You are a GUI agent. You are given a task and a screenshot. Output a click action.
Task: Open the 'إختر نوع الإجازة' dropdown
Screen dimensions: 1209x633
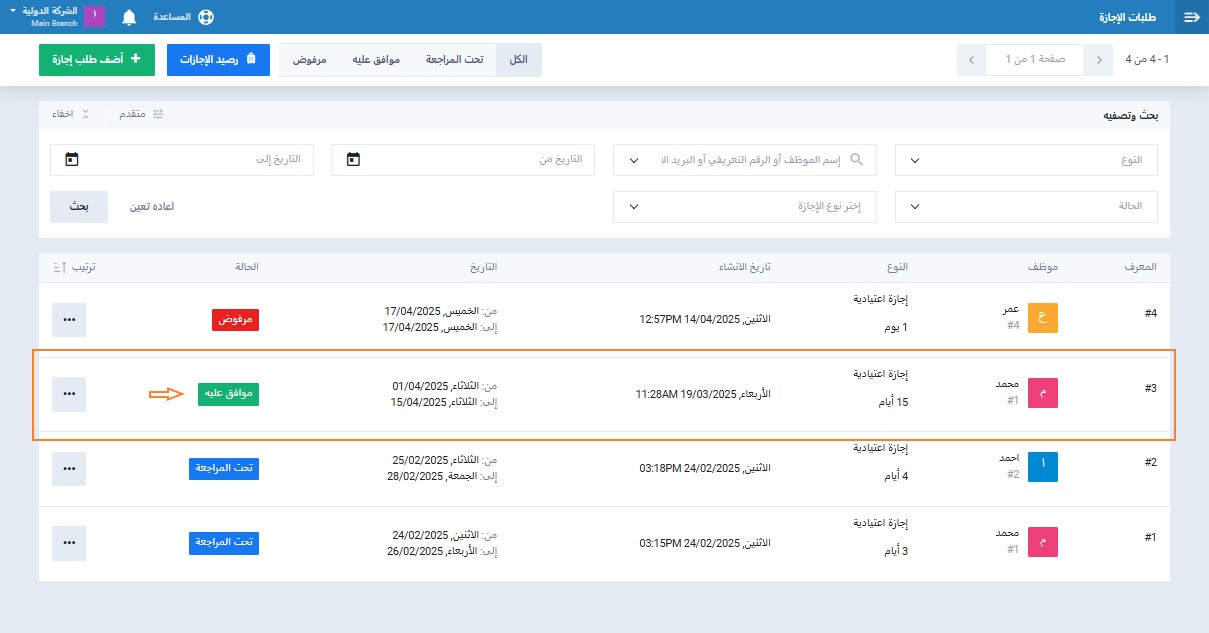(744, 207)
